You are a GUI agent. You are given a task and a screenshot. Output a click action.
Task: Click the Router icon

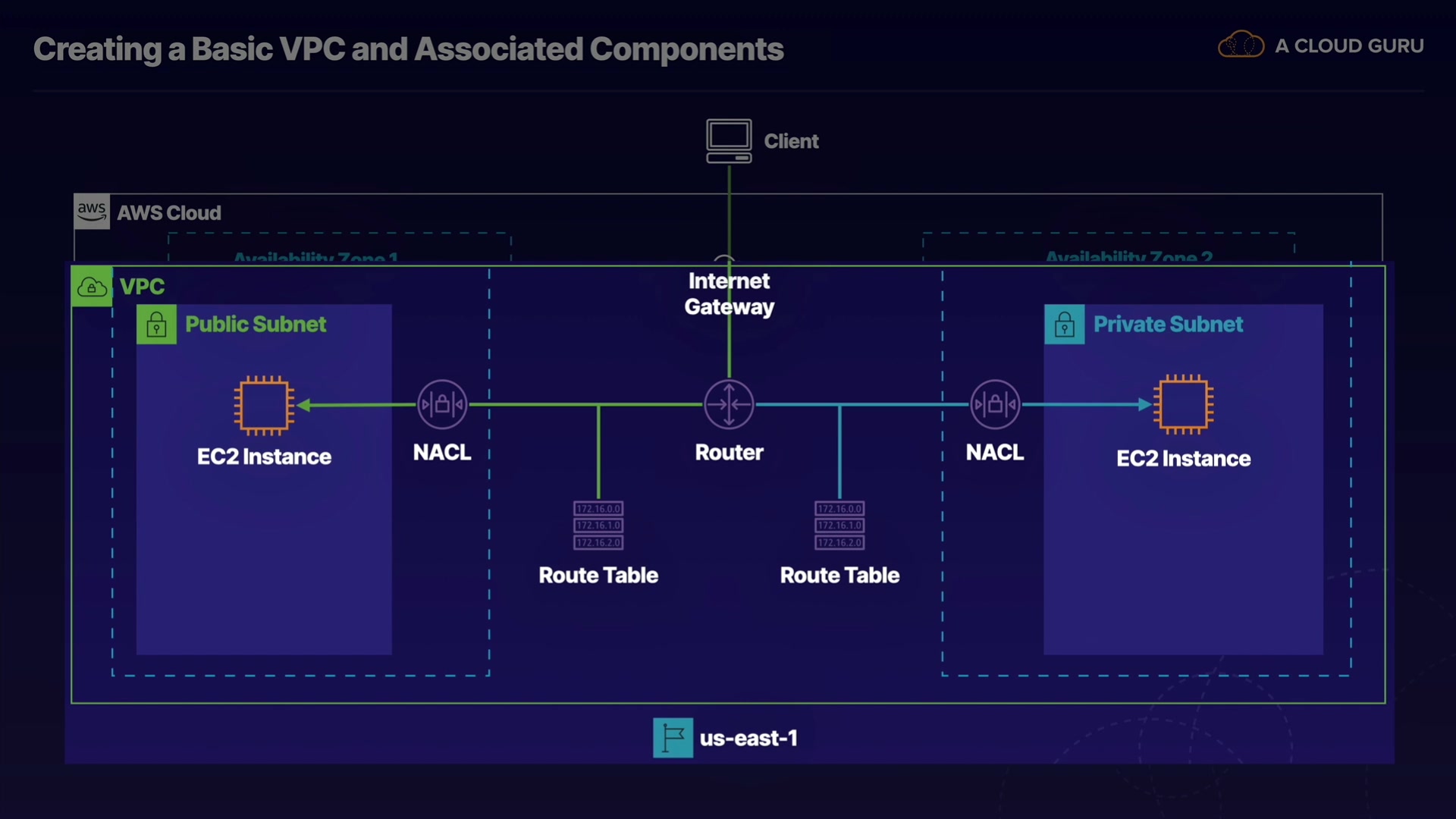(729, 404)
